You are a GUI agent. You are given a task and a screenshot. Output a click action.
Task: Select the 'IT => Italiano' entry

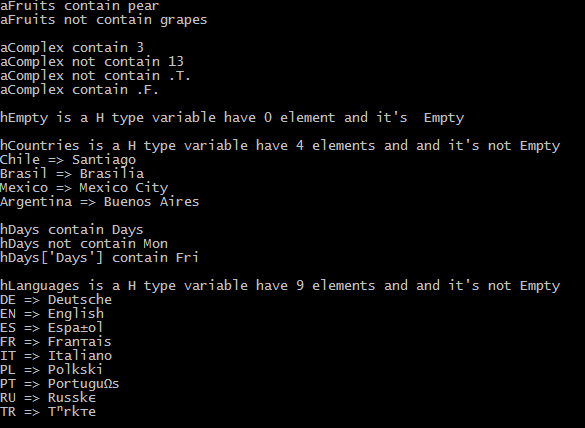(x=56, y=356)
